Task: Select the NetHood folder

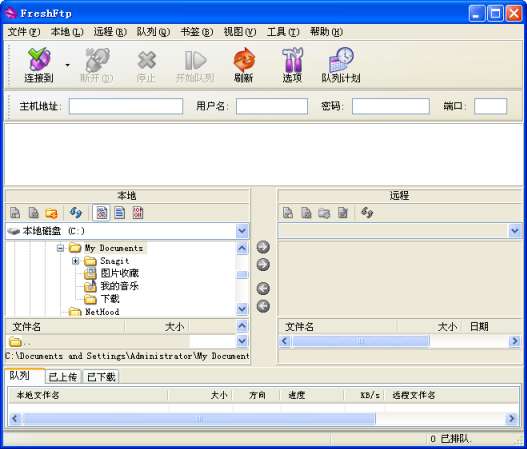Action: [x=102, y=312]
